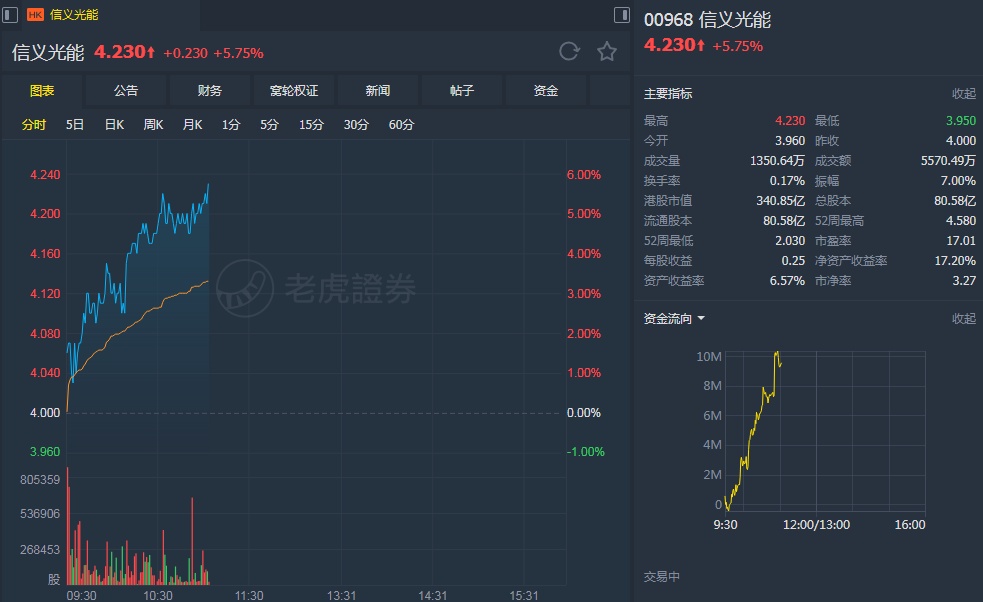983x602 pixels.
Task: Select the 分时 chart period
Action: click(34, 125)
